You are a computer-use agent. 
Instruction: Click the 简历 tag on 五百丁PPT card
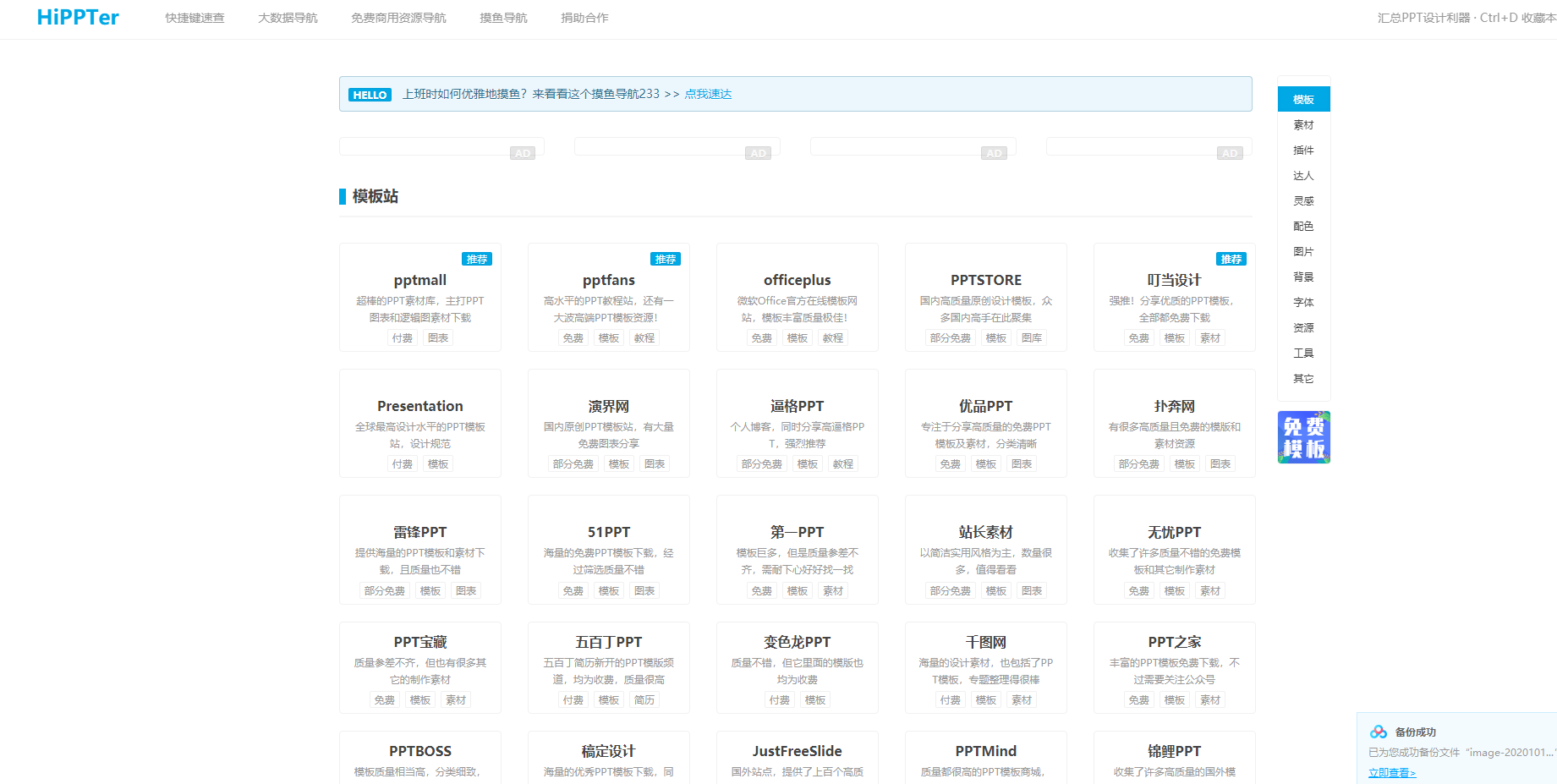(644, 699)
